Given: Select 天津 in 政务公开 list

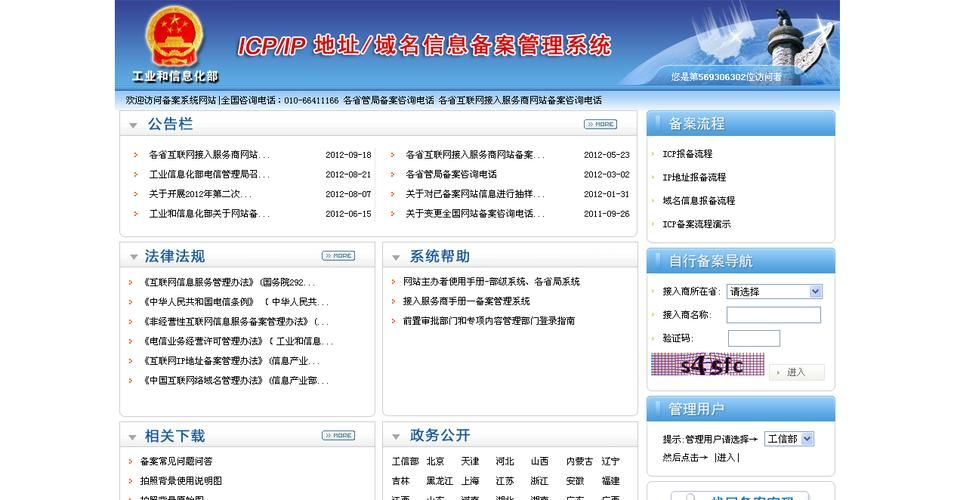Looking at the screenshot, I should coord(470,461).
